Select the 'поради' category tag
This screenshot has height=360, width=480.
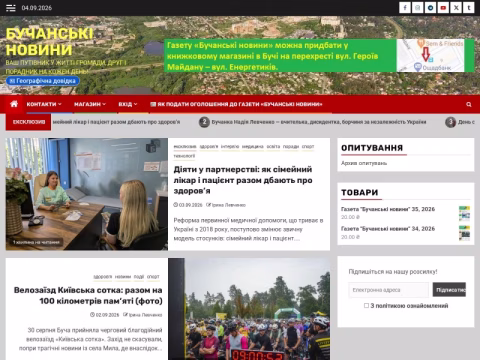coord(291,147)
